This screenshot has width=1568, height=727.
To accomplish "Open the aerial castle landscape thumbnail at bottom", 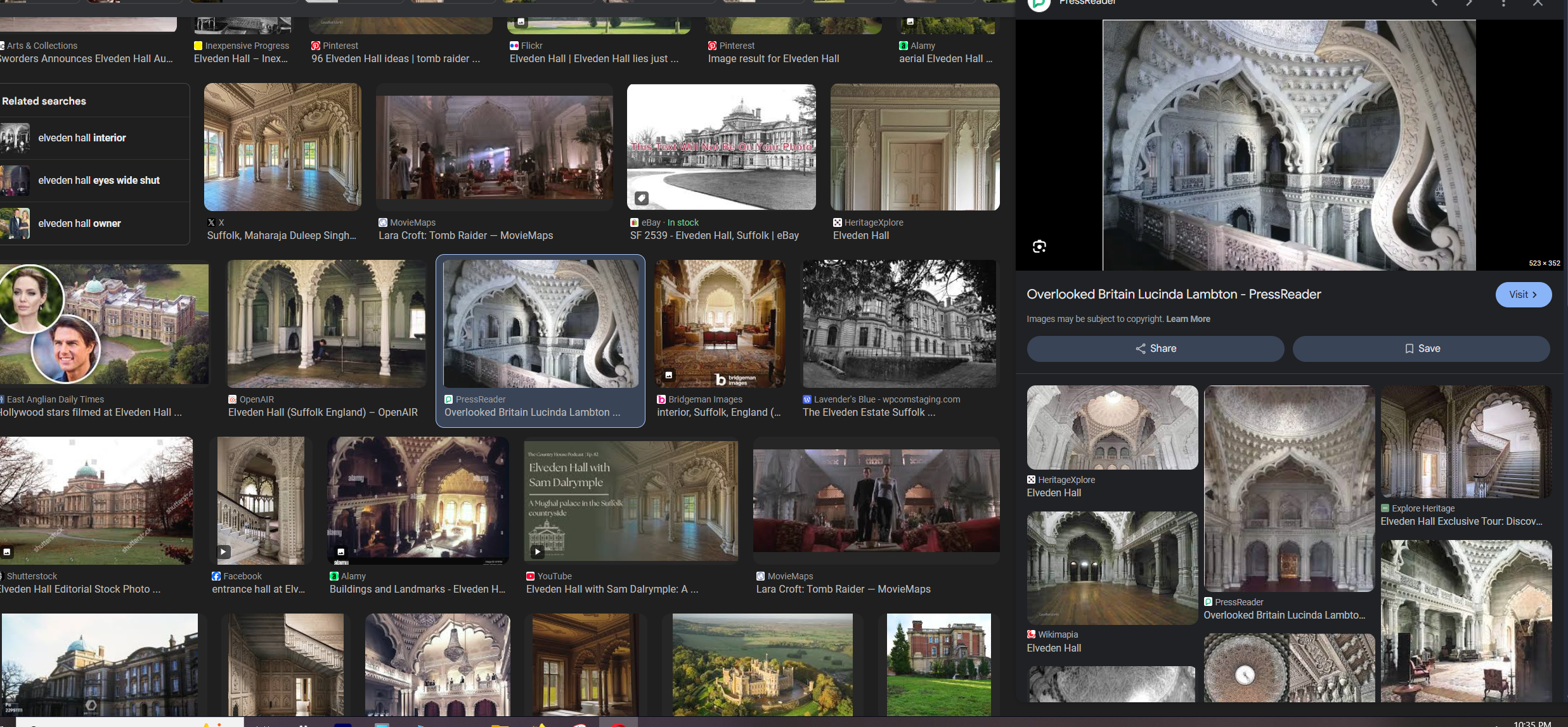I will (762, 664).
